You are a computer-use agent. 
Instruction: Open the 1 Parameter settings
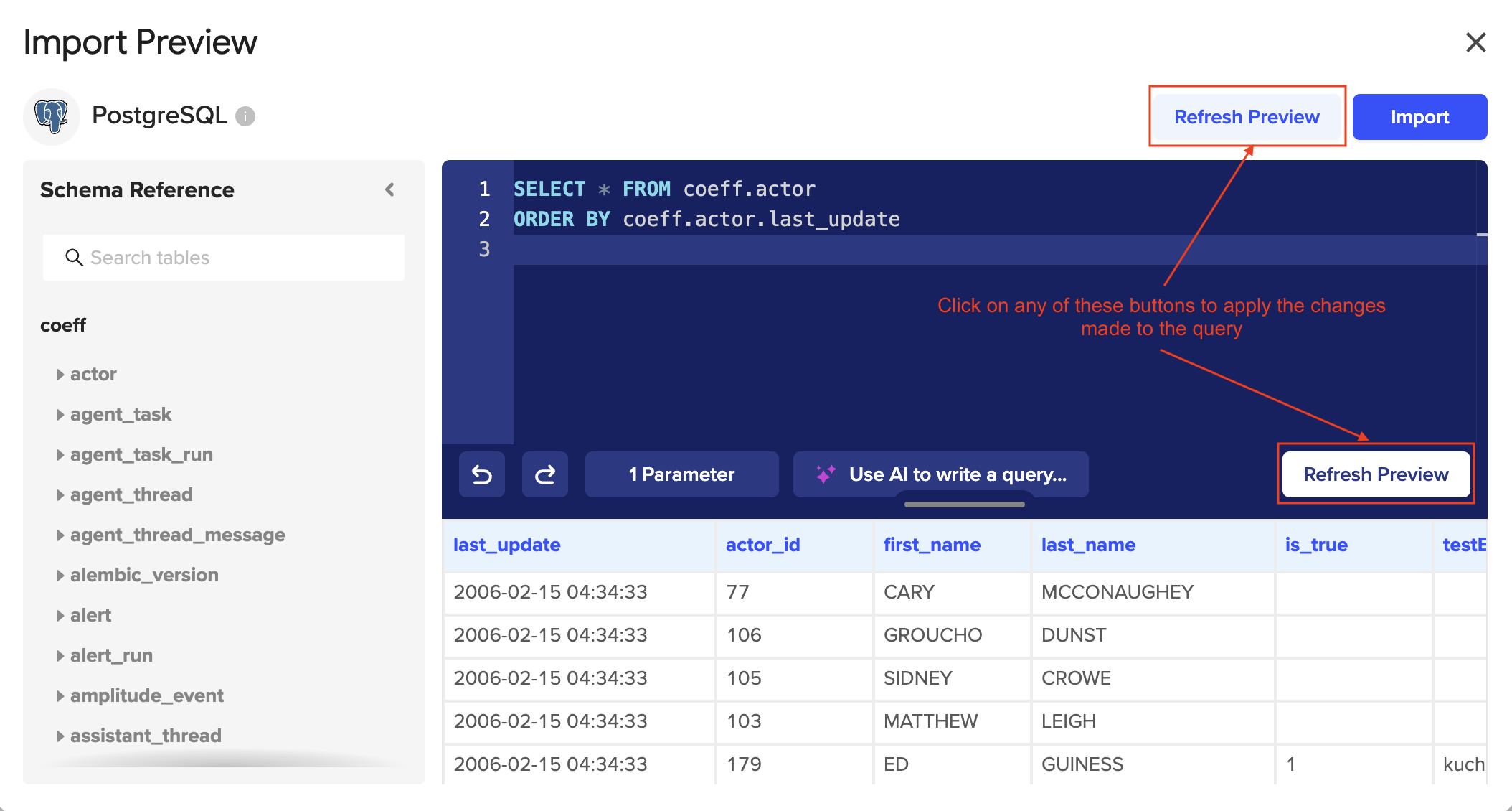click(681, 474)
